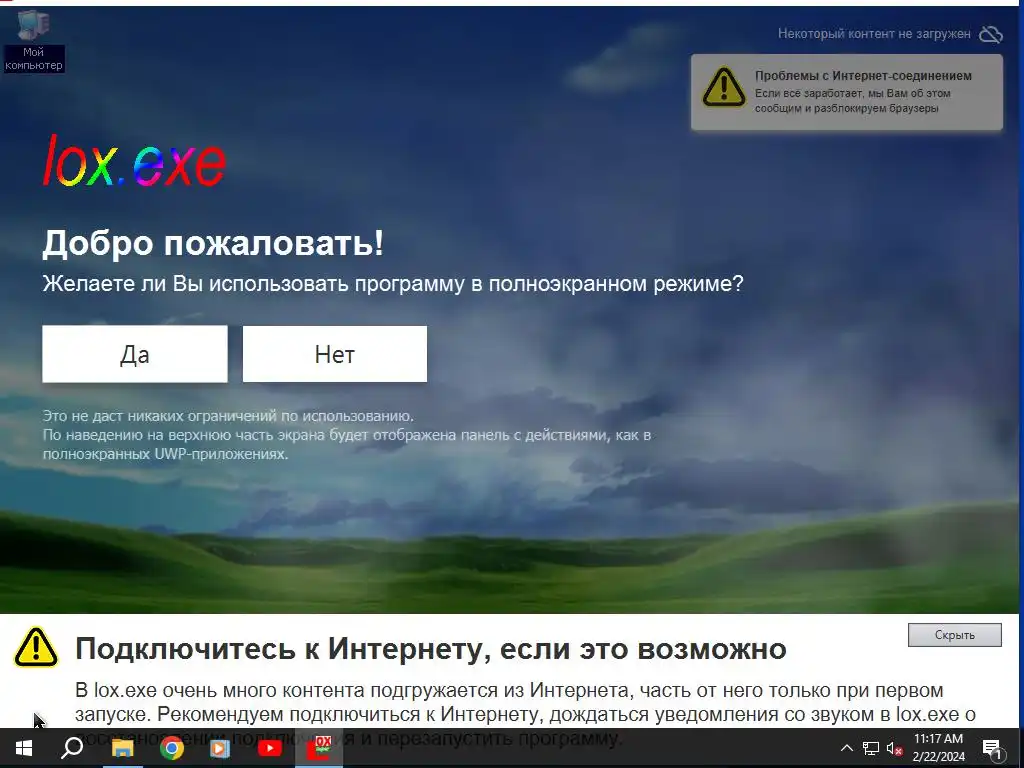Screen dimensions: 1024x768
Task: Click the yellow warning icon in the bottom banner
Action: tap(37, 647)
